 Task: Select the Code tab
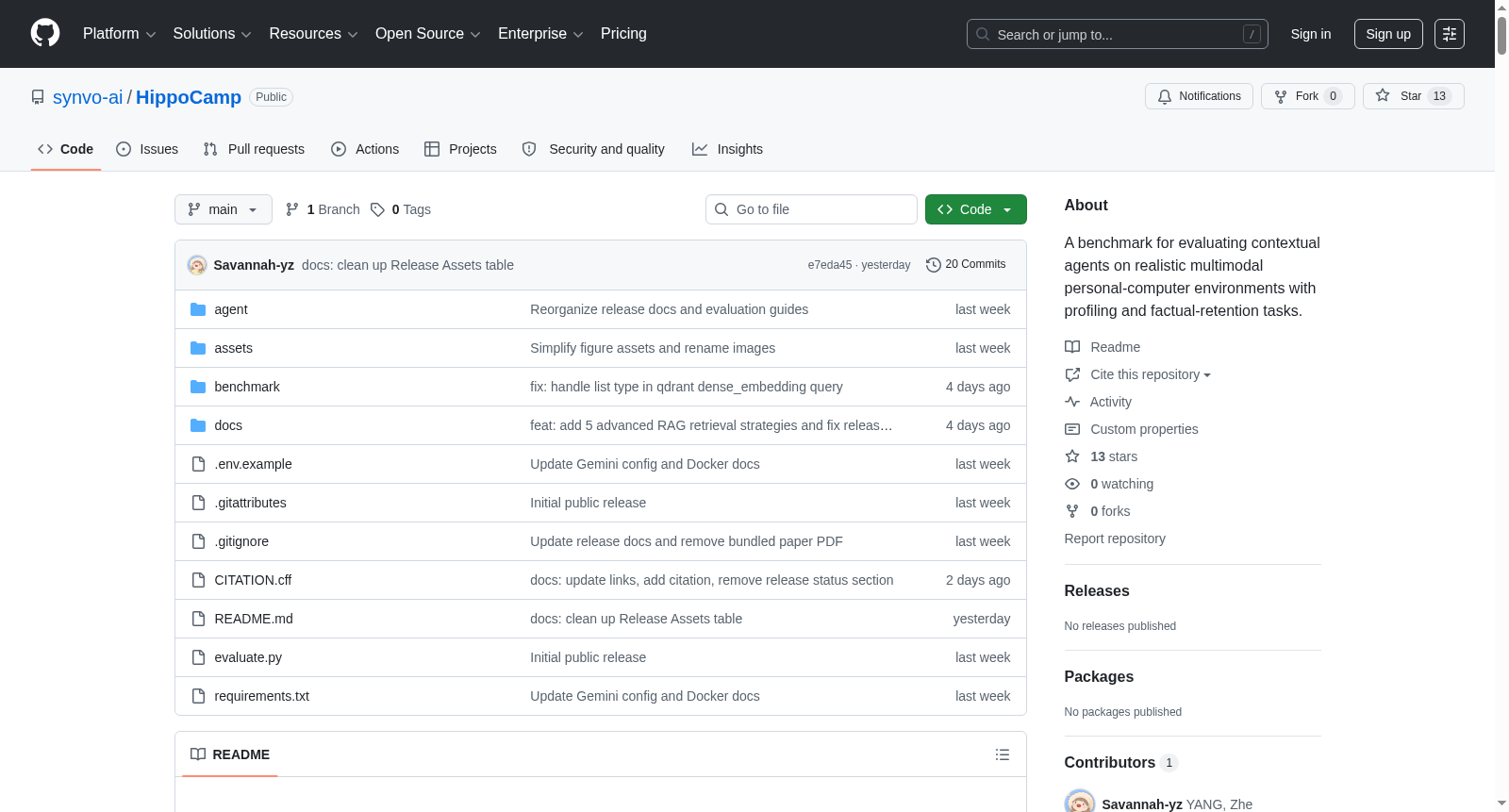[66, 149]
